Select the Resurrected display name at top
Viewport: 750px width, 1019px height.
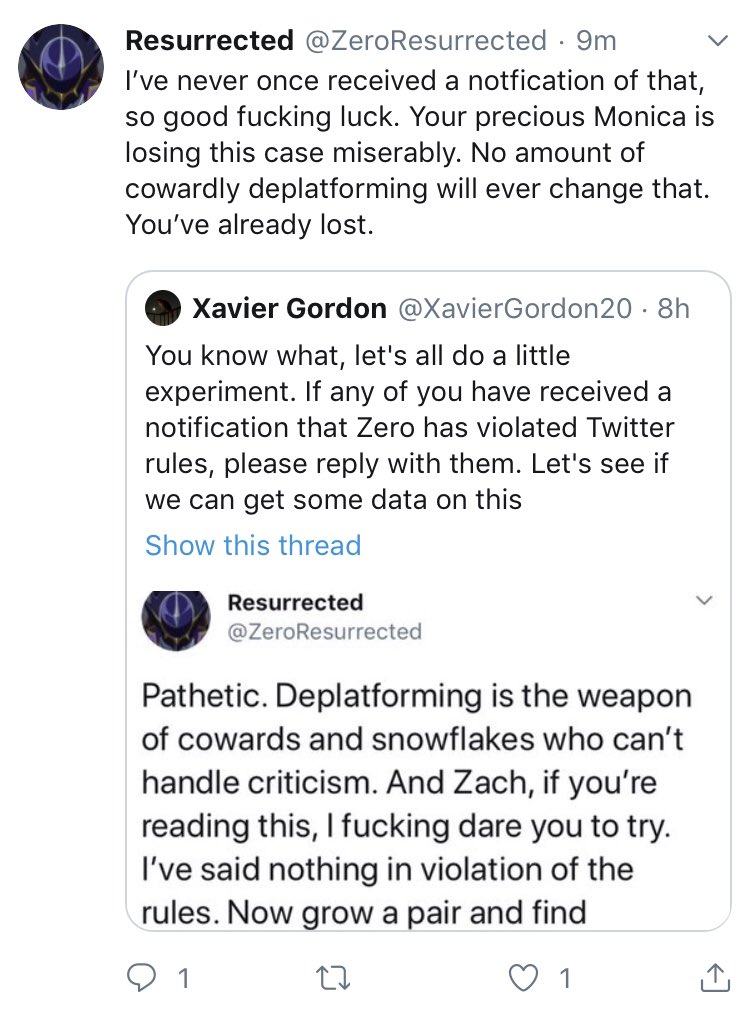pyautogui.click(x=209, y=40)
